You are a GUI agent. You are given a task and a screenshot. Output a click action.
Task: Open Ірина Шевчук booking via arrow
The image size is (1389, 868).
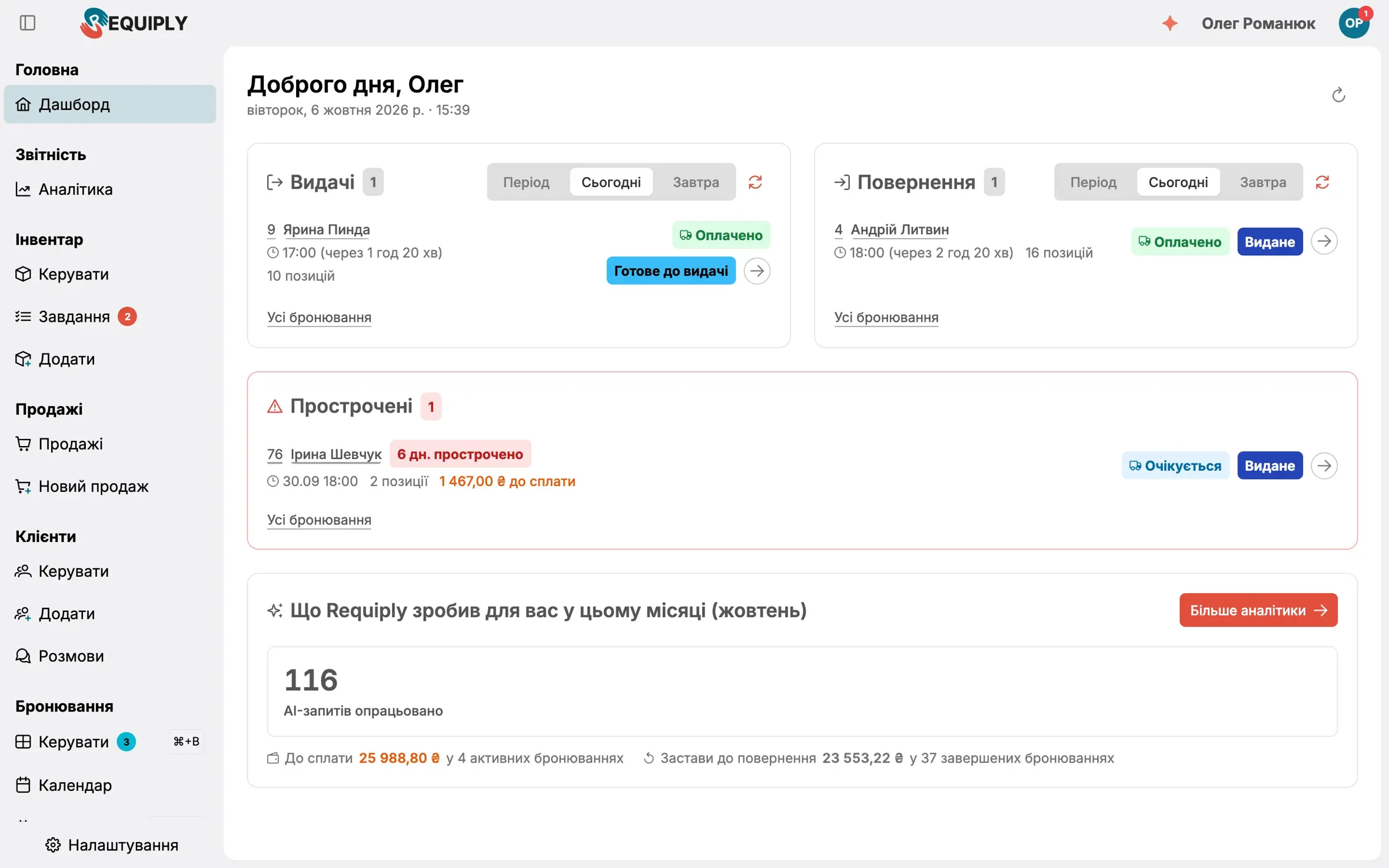1324,465
